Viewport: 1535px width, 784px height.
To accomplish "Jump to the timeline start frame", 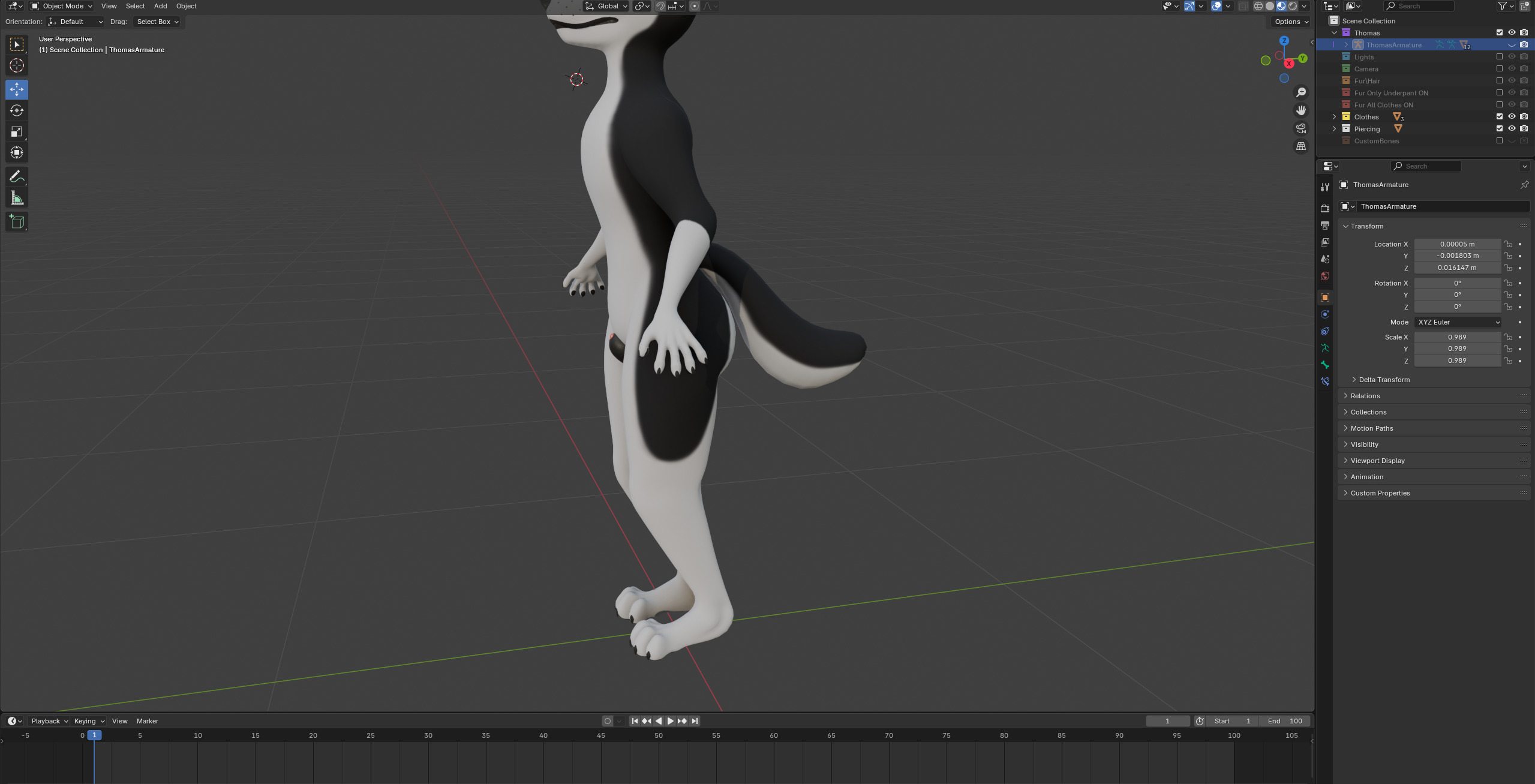I will click(x=634, y=721).
